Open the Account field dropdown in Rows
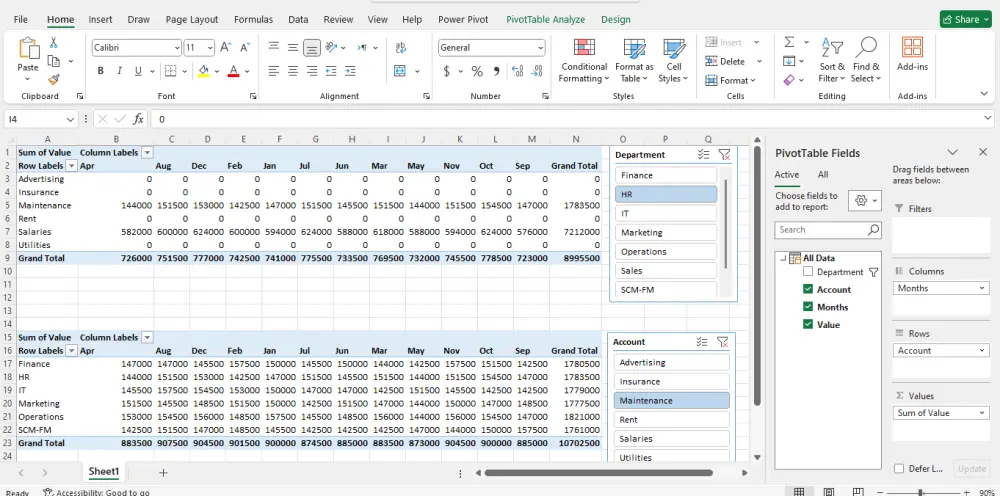This screenshot has height=496, width=1000. (x=983, y=351)
